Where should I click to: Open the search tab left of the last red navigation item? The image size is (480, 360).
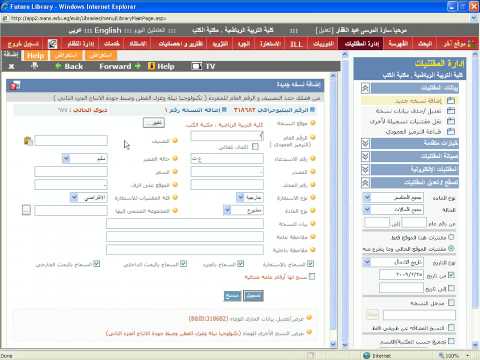(425, 44)
